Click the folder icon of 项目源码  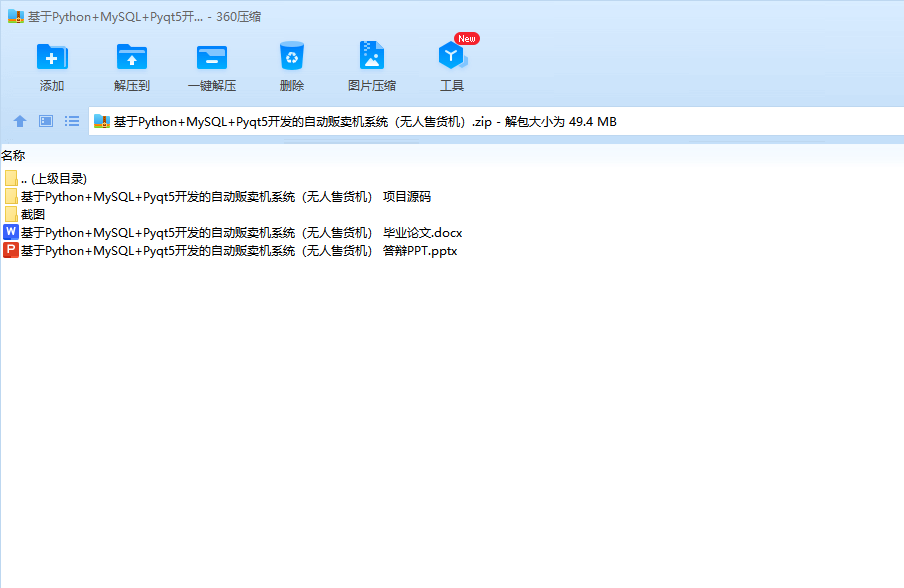coord(11,197)
